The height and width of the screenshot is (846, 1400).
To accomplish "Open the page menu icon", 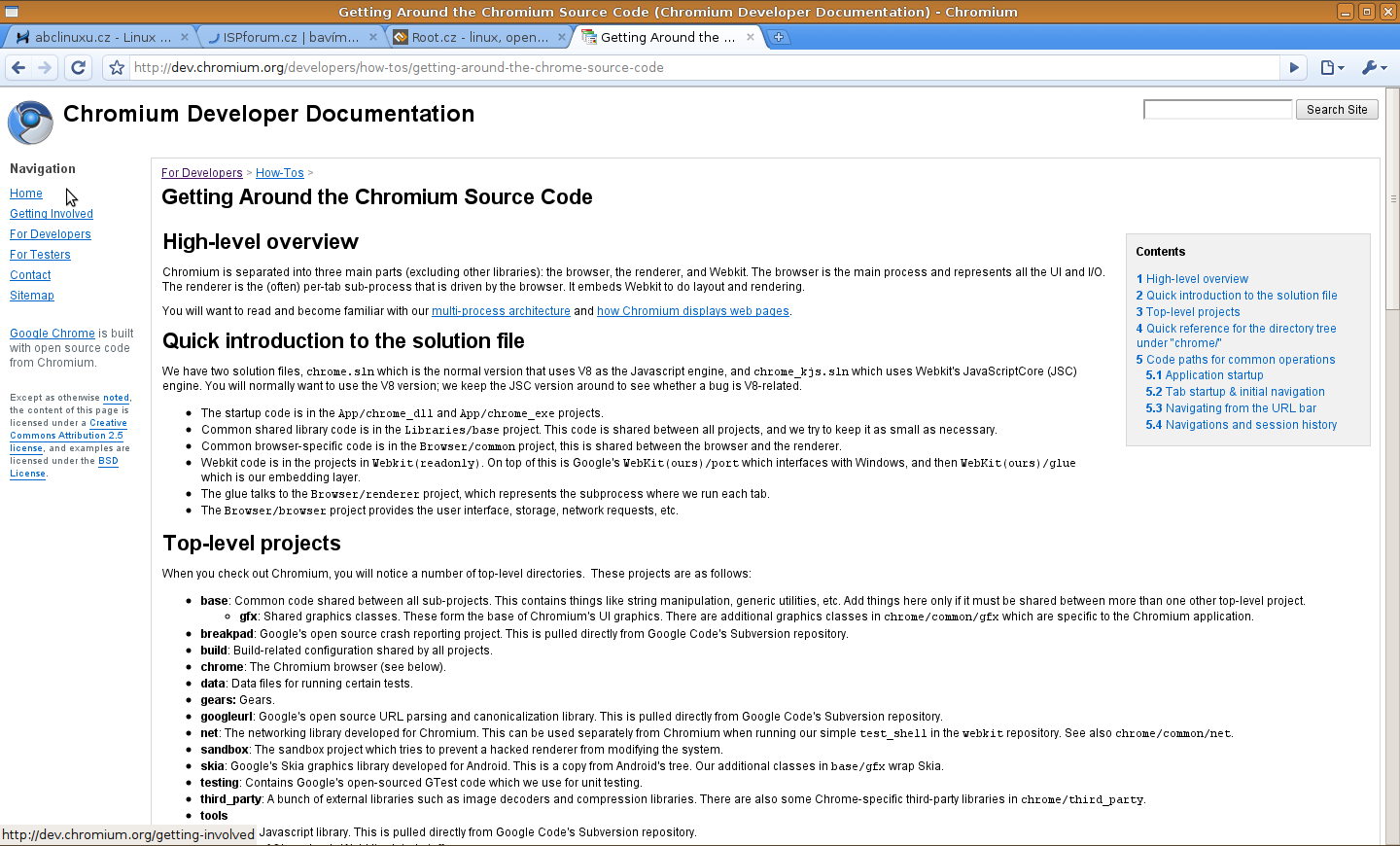I will pos(1332,67).
